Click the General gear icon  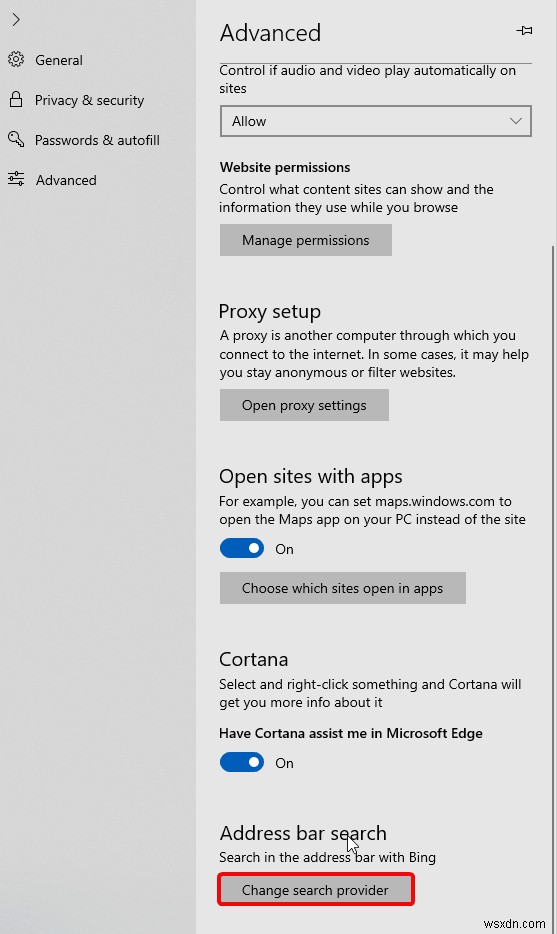[16, 60]
